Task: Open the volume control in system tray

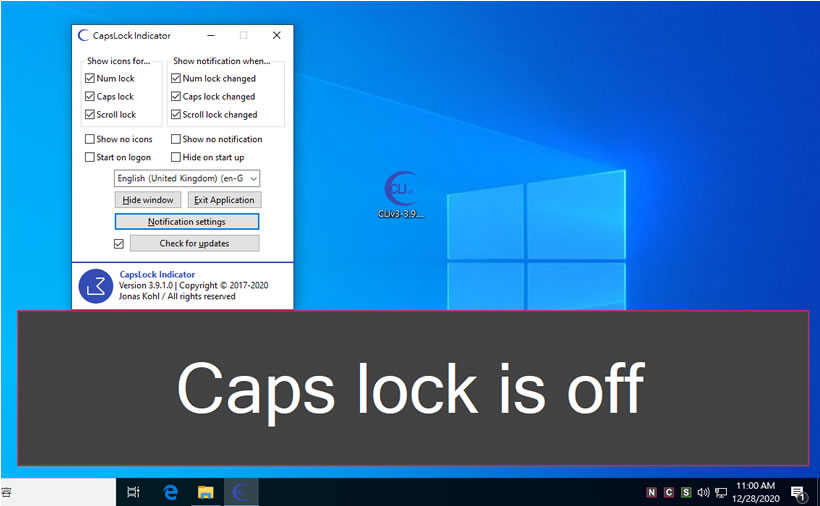Action: [703, 492]
